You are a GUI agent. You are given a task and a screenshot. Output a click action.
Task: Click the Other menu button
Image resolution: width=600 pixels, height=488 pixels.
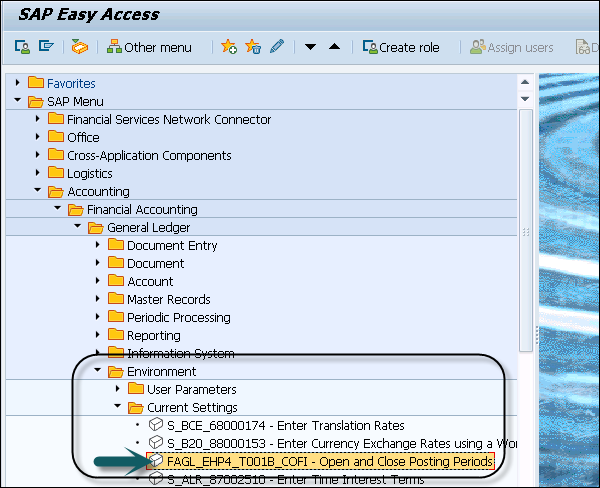tap(150, 47)
